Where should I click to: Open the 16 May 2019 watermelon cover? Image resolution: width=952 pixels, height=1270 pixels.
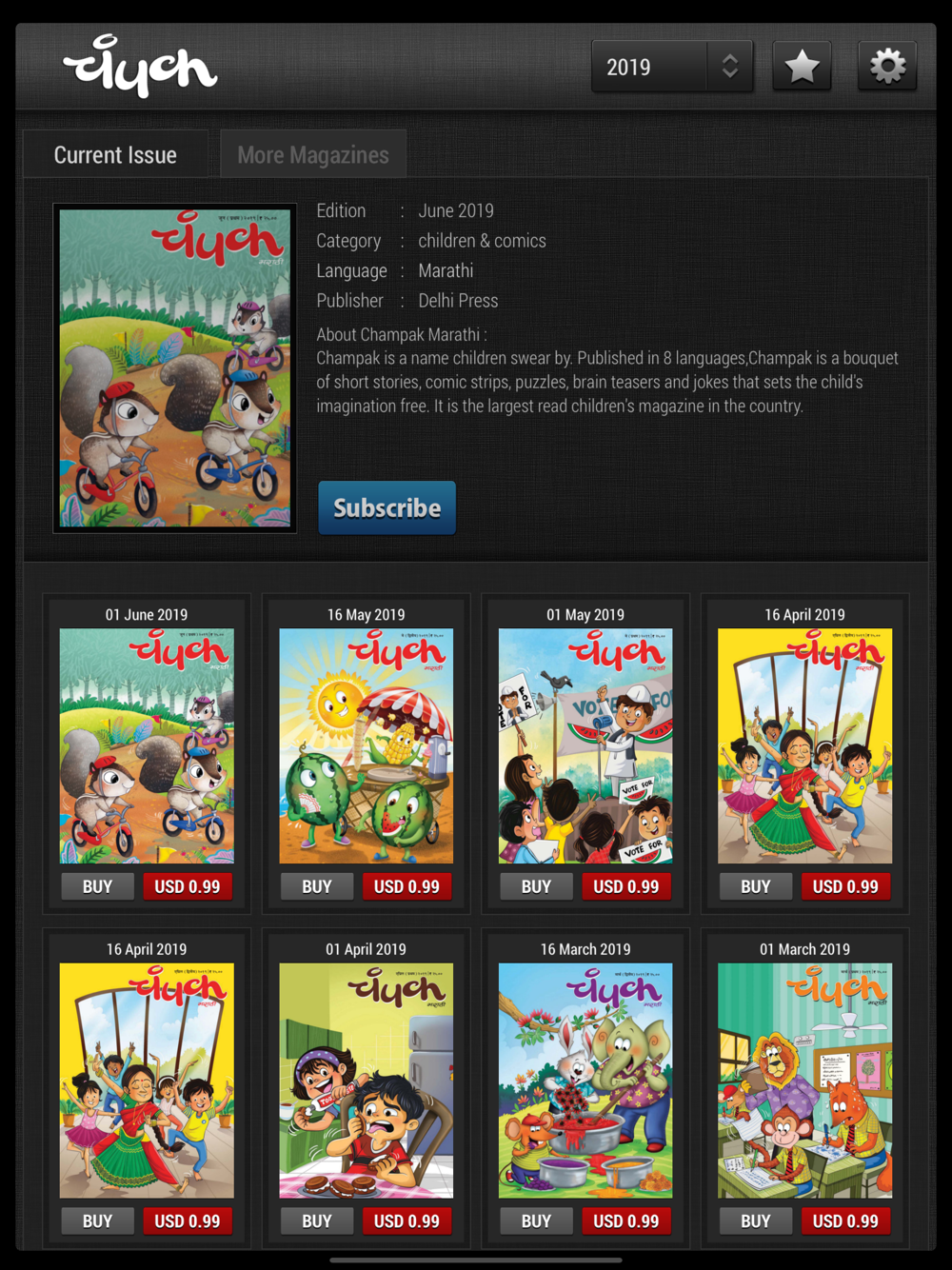click(367, 745)
